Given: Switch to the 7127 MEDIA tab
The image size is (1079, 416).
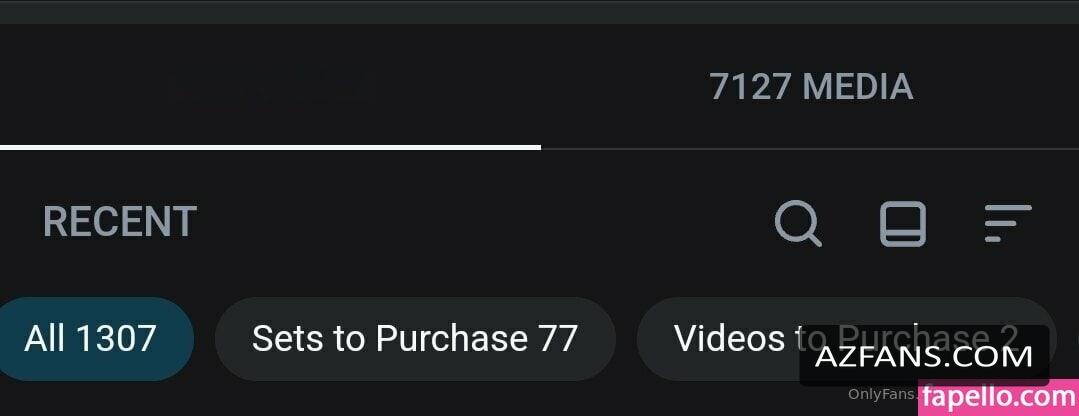Looking at the screenshot, I should coord(811,87).
